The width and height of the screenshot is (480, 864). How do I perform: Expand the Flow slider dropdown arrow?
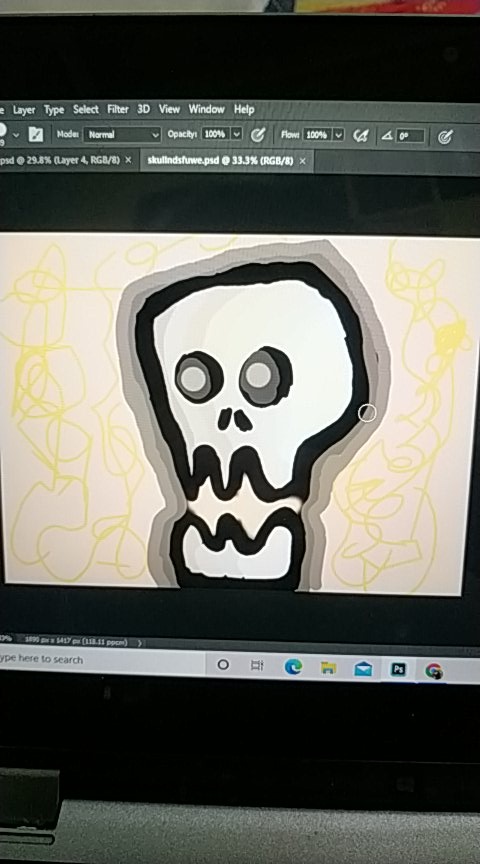coord(338,134)
